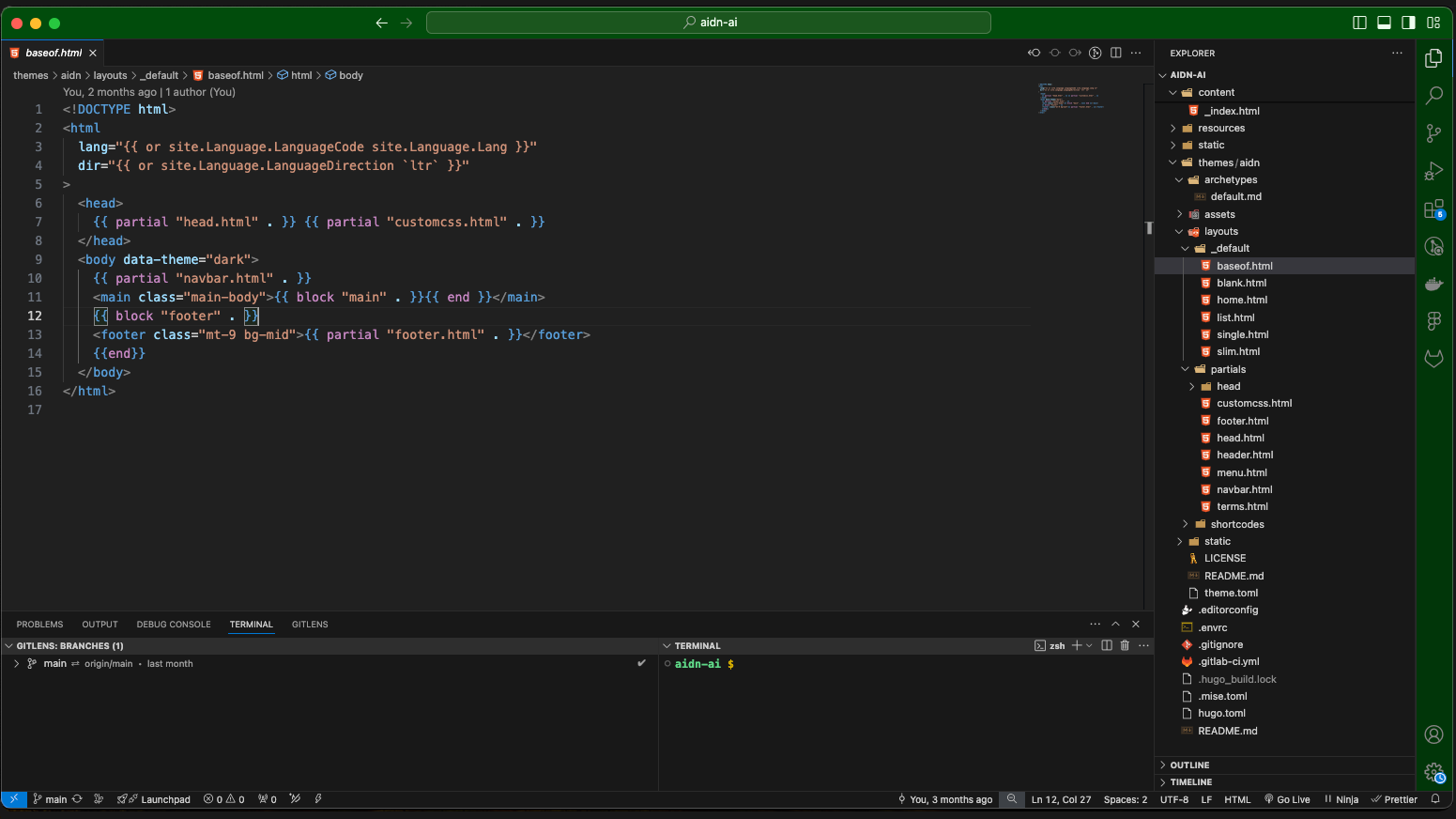1456x819 pixels.
Task: Toggle the secondary side bar layout button
Action: tap(1408, 23)
